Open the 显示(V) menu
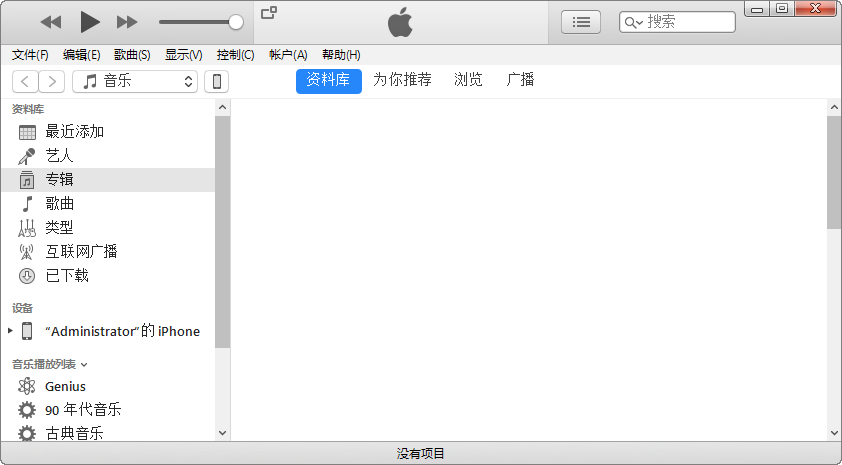The width and height of the screenshot is (842, 465). (x=184, y=55)
